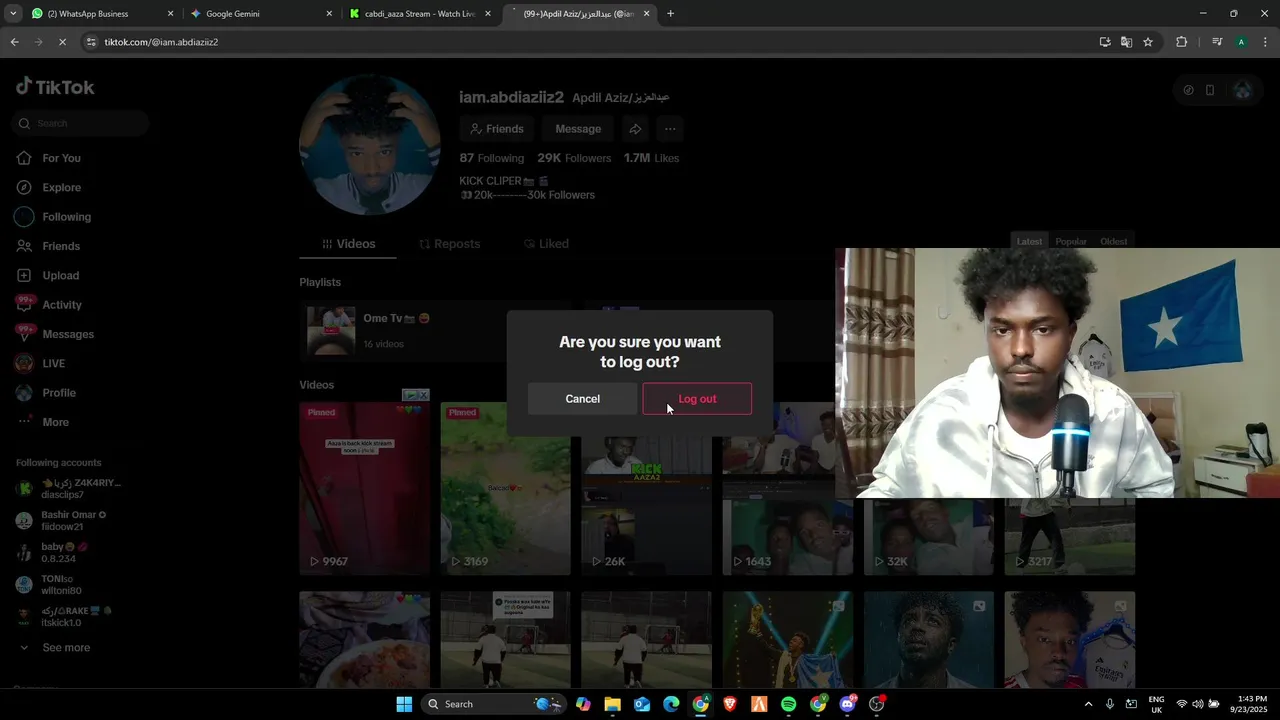This screenshot has height=720, width=1280.
Task: Switch to the Liked tab
Action: pyautogui.click(x=546, y=244)
